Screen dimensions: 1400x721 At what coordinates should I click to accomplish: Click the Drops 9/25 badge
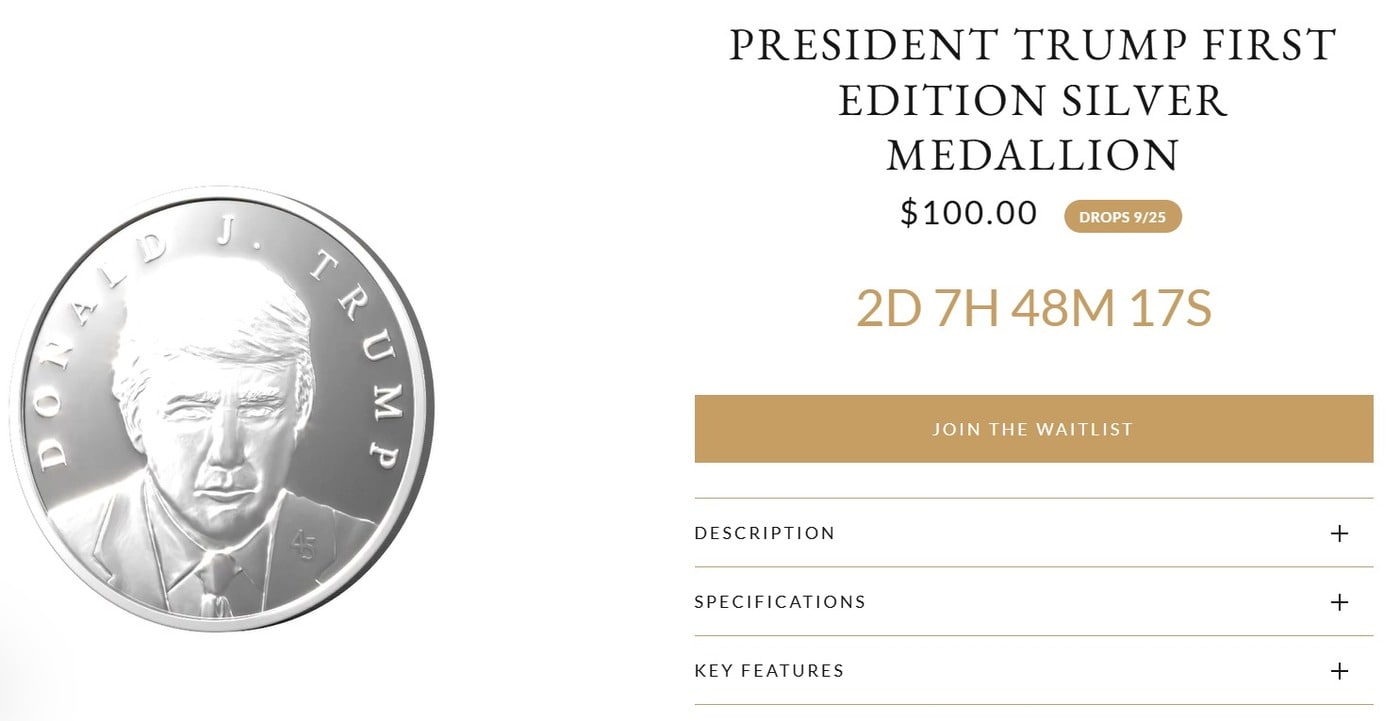tap(1123, 217)
